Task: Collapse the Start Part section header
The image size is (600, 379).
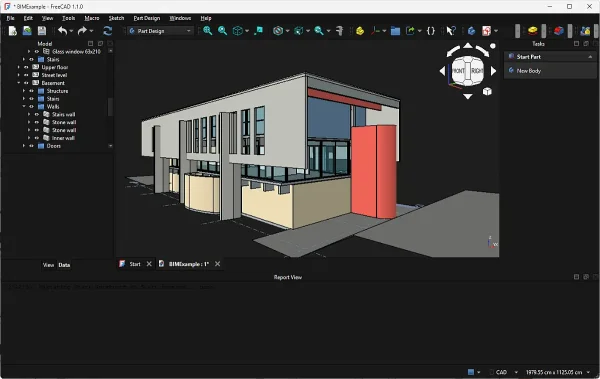Action: coord(551,57)
